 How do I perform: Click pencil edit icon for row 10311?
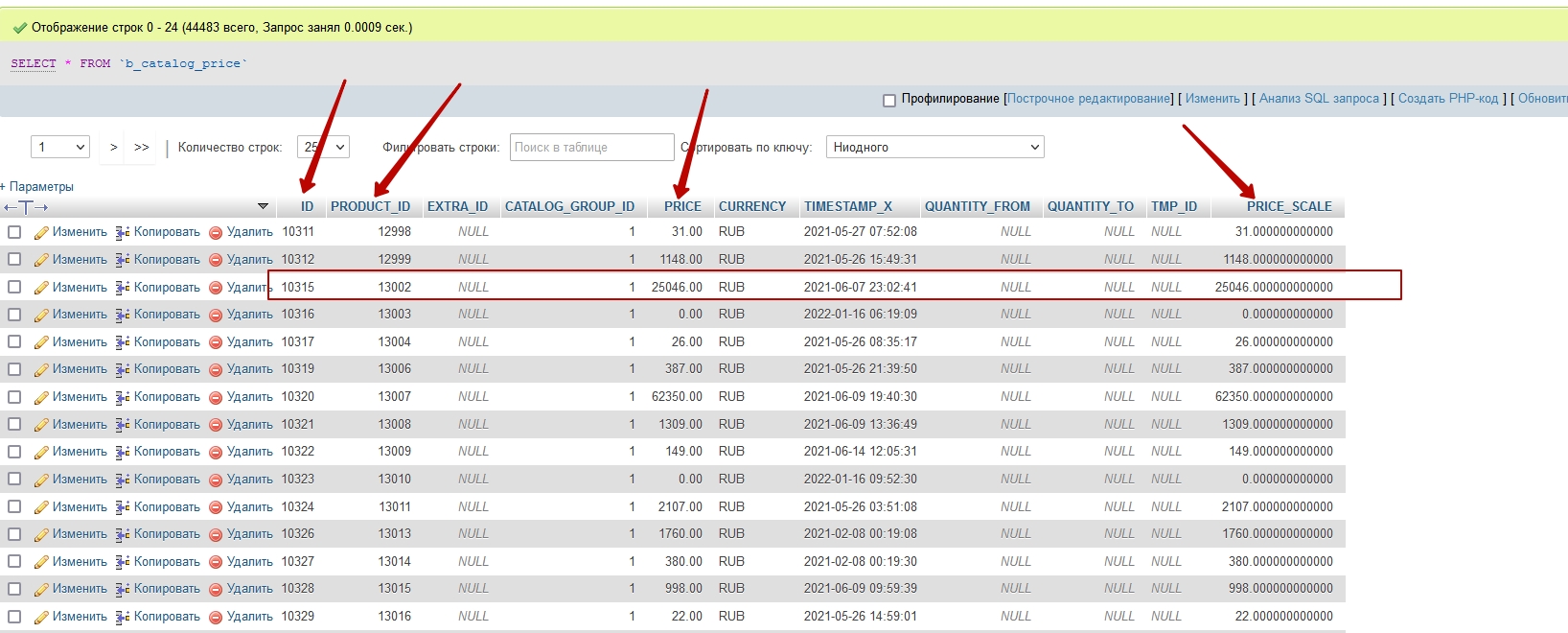(x=41, y=232)
